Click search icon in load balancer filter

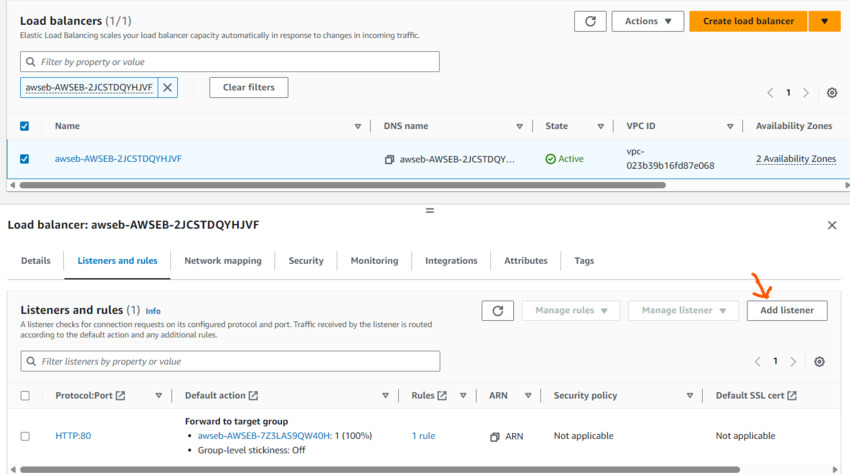(x=31, y=62)
